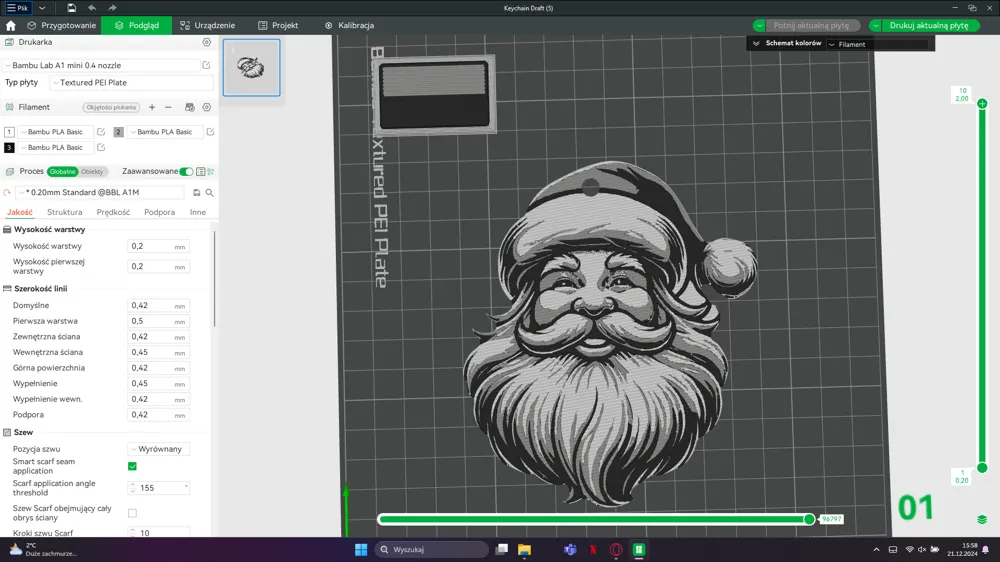The height and width of the screenshot is (562, 1000).
Task: Reset process preset changes icon
Action: pyautogui.click(x=7, y=192)
